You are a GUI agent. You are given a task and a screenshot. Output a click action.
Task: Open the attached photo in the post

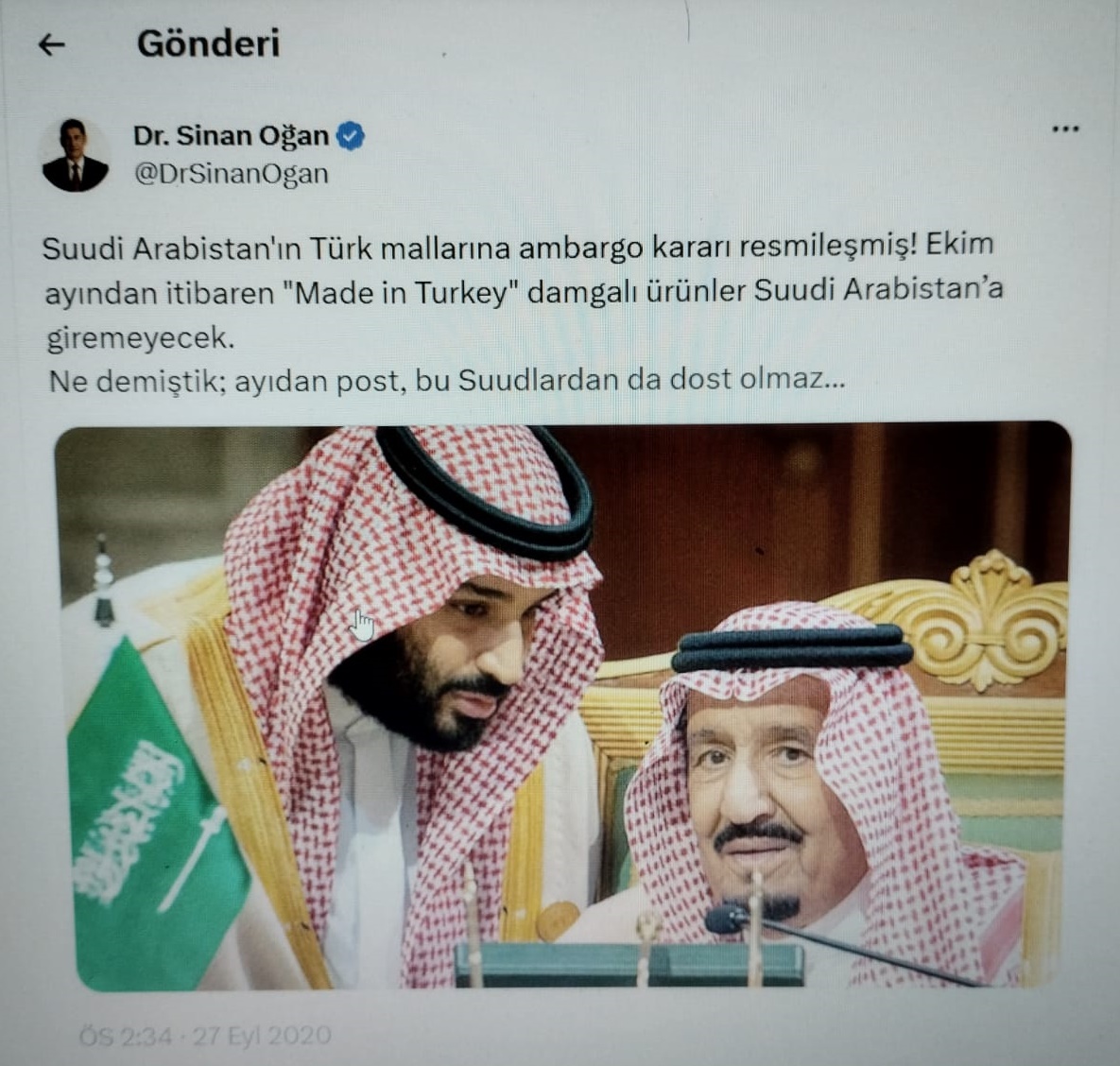tap(562, 707)
